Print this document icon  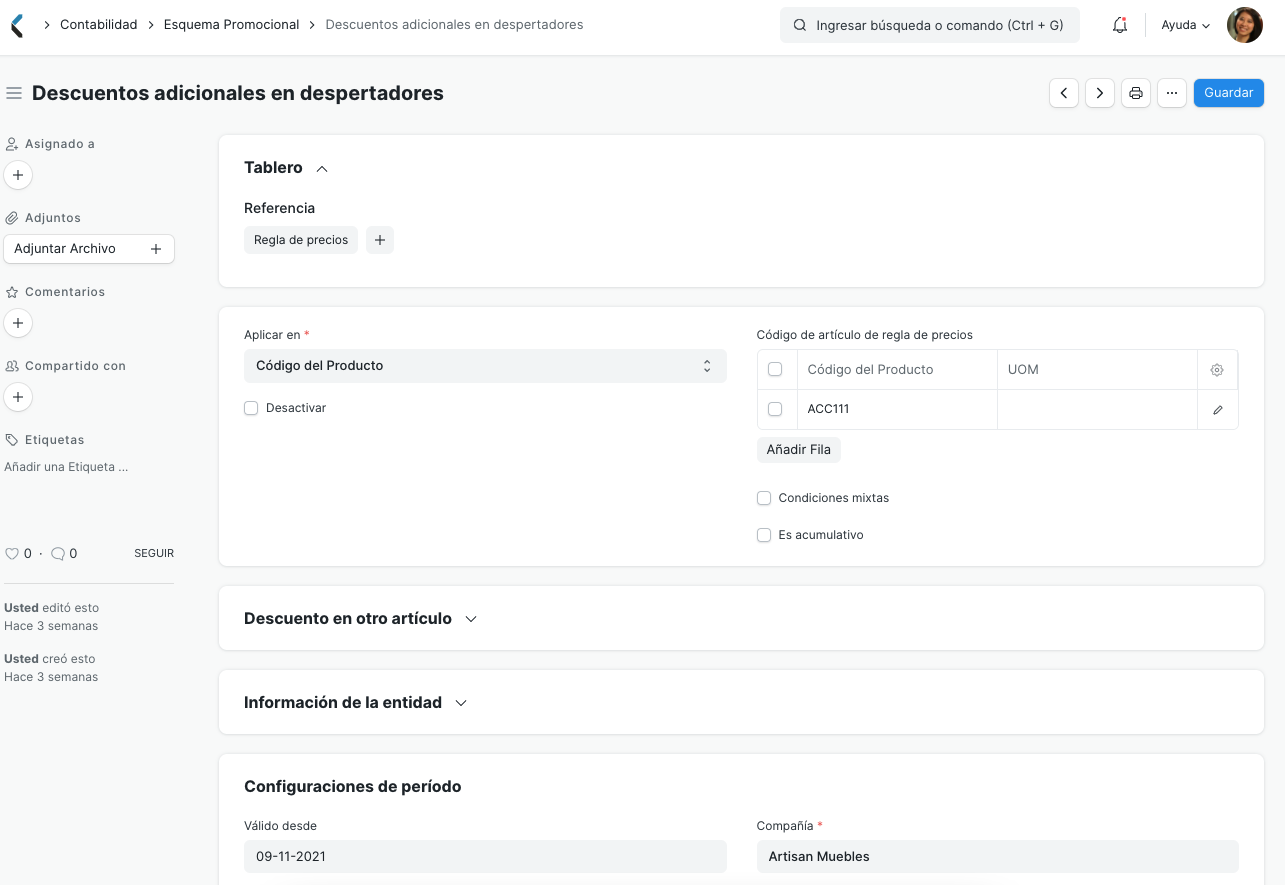coord(1136,93)
